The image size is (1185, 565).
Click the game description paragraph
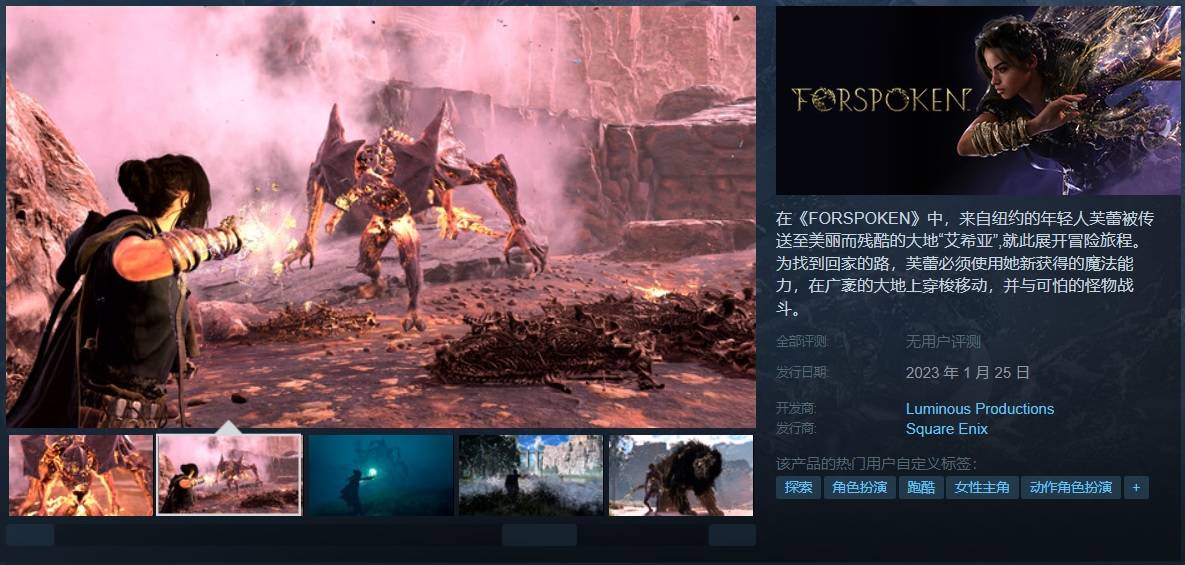[965, 264]
